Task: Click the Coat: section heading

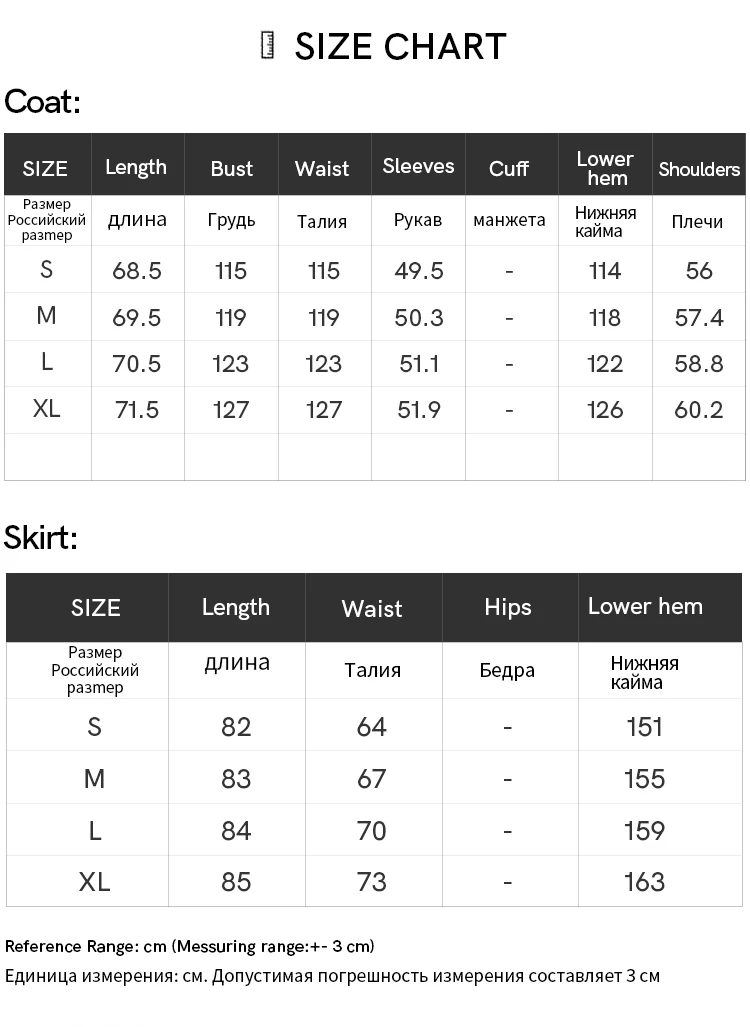Action: 43,102
